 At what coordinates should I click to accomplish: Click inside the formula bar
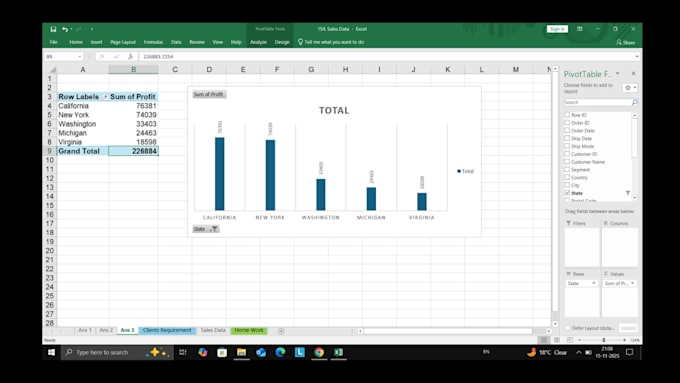point(386,56)
